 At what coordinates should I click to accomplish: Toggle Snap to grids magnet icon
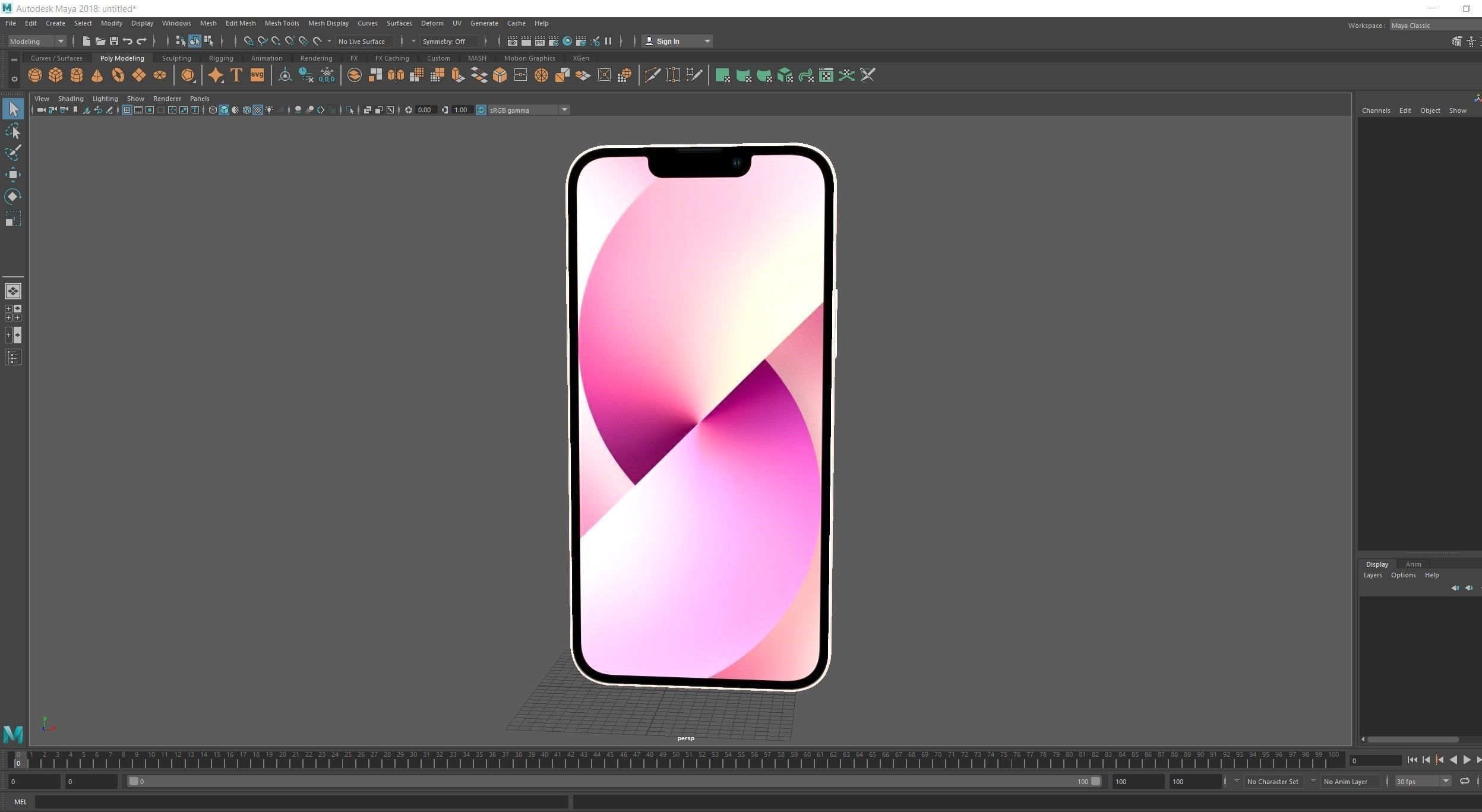(248, 41)
